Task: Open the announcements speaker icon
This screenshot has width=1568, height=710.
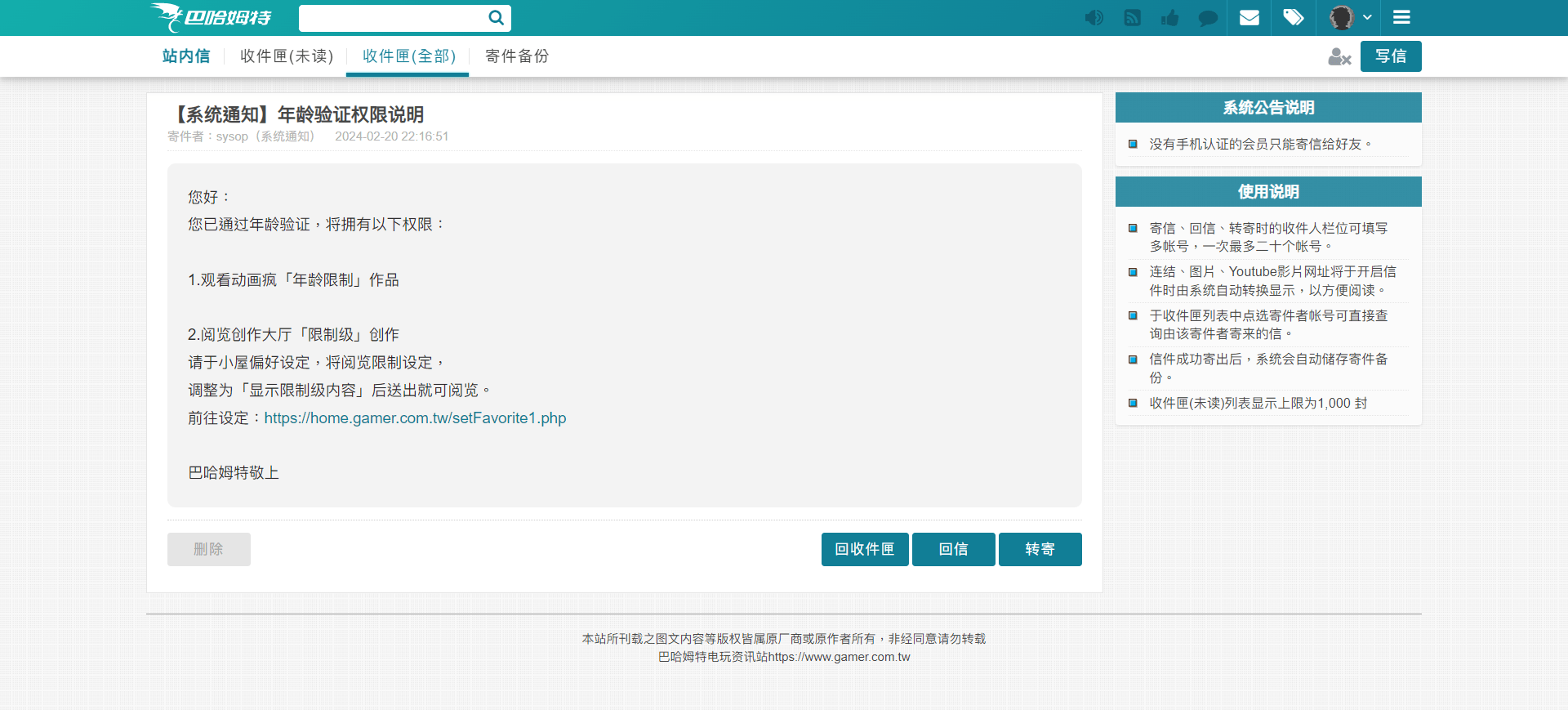Action: [1094, 18]
